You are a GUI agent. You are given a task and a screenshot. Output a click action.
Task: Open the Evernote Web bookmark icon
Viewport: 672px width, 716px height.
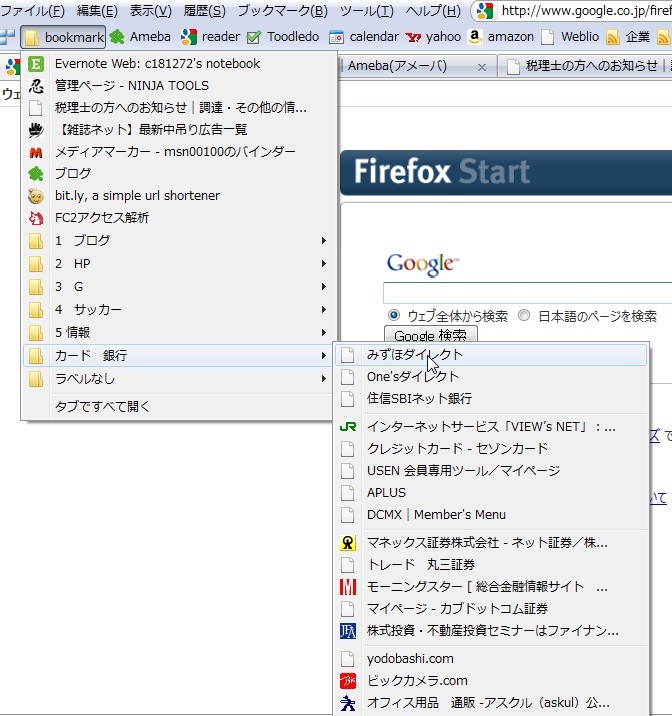tap(36, 64)
